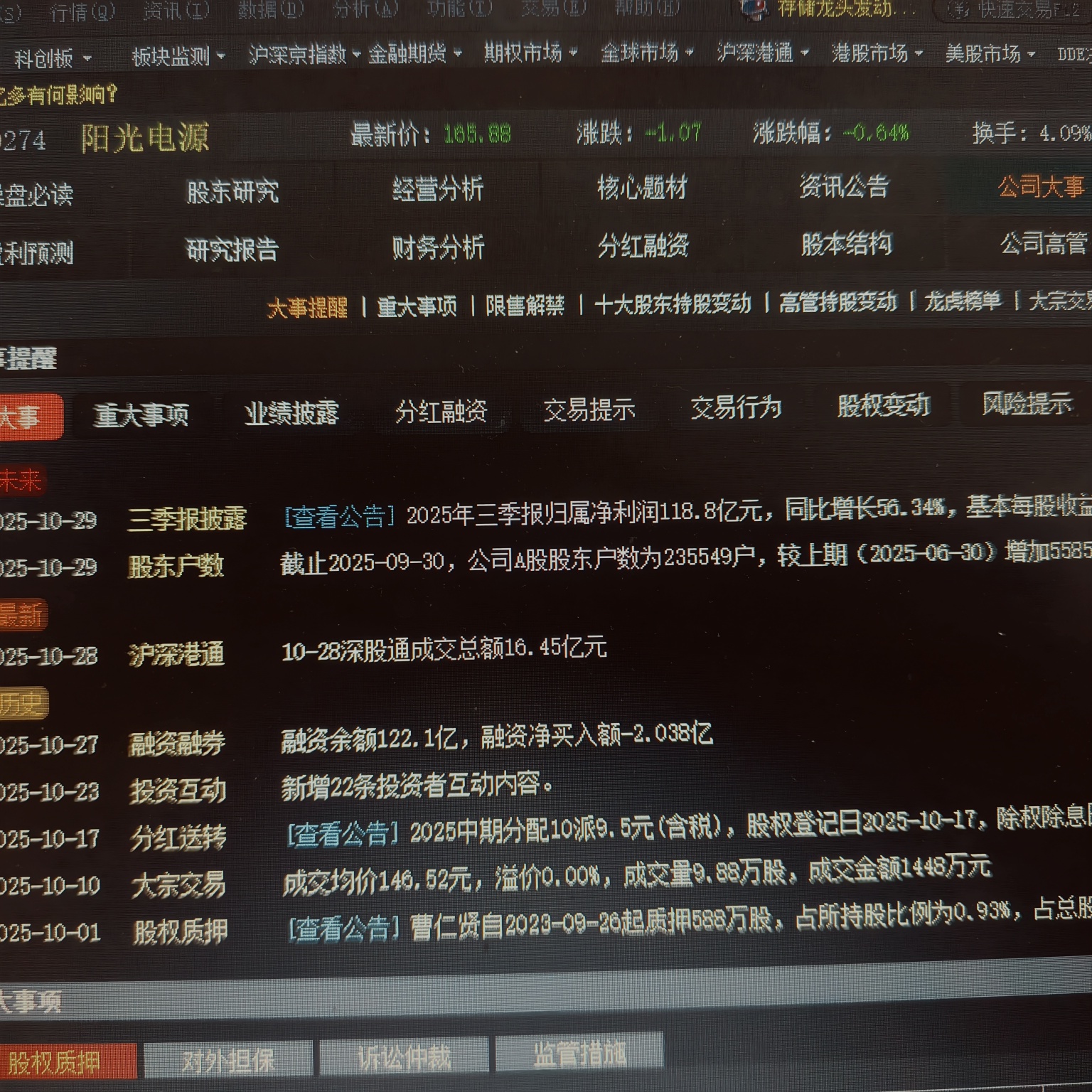Expand the 板块监测 dropdown

178,56
